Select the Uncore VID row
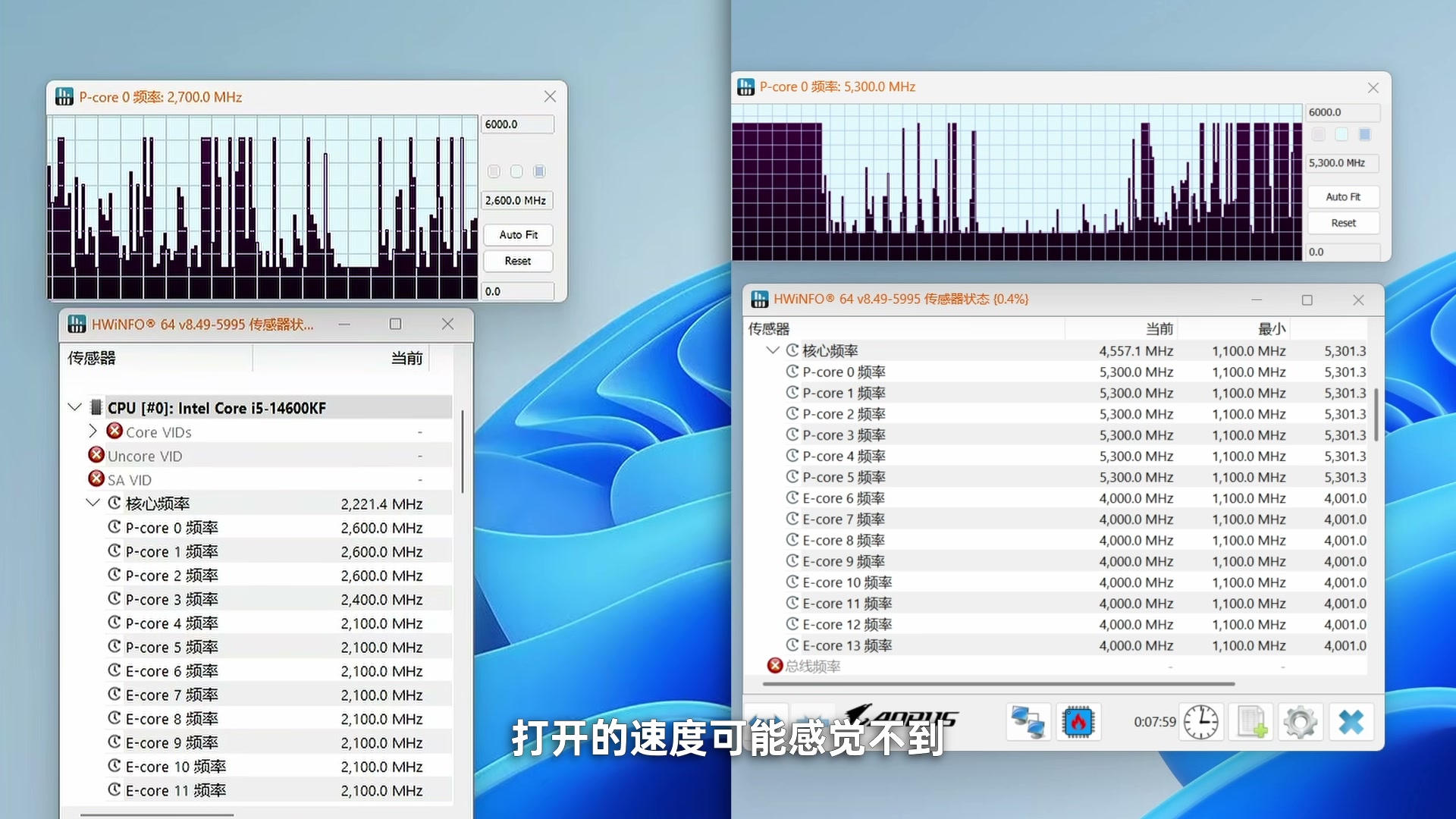 point(258,456)
